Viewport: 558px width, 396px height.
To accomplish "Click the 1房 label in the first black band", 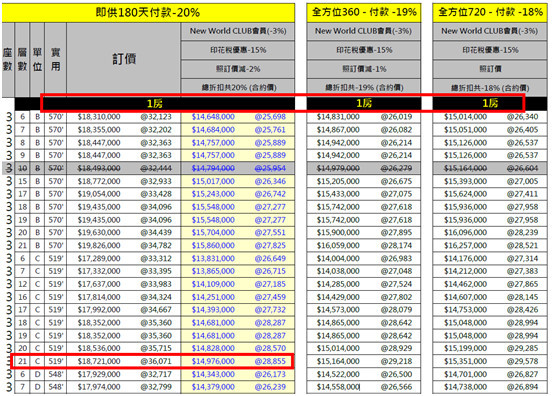I will tap(154, 104).
